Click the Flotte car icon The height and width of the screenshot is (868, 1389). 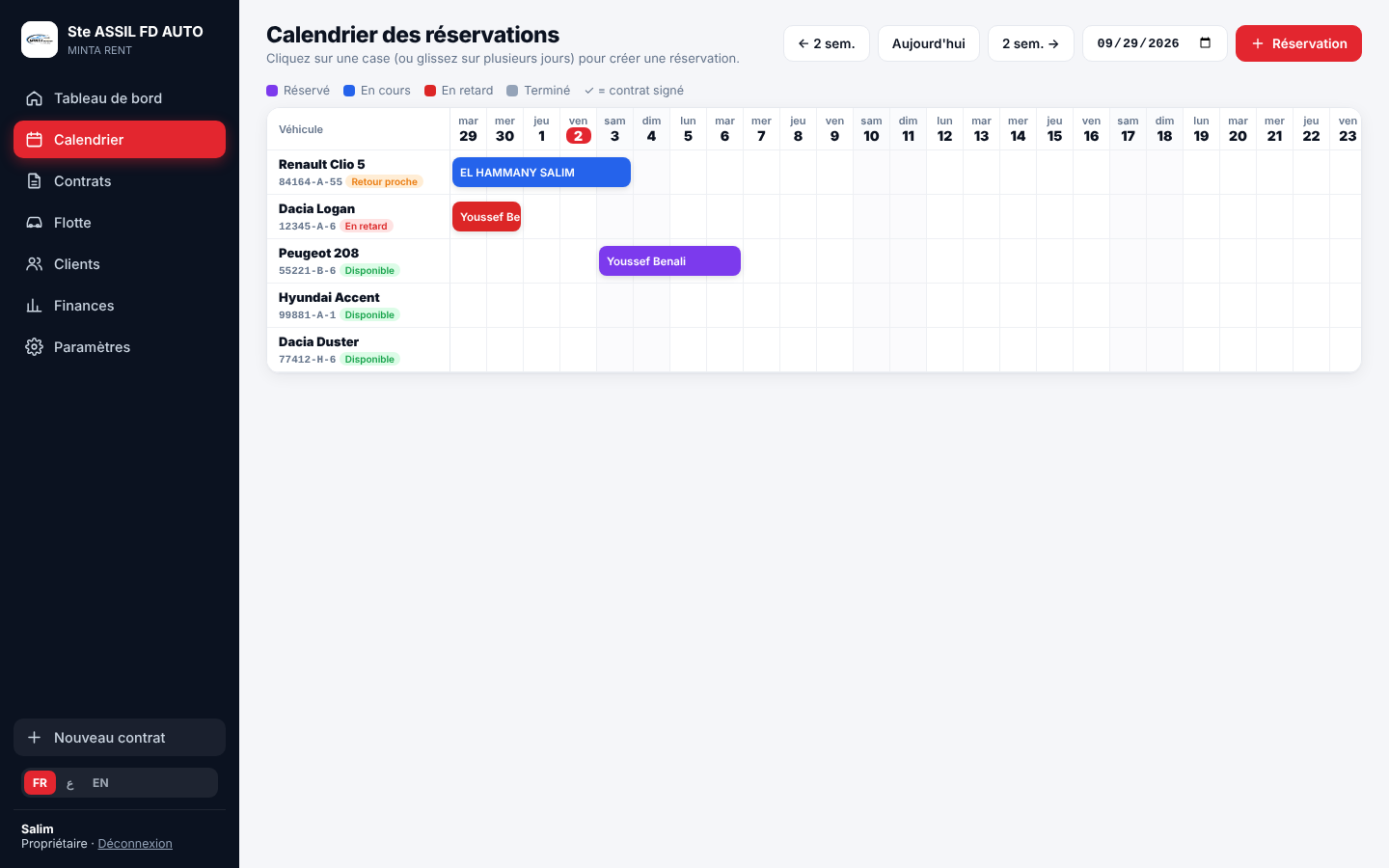coord(34,223)
